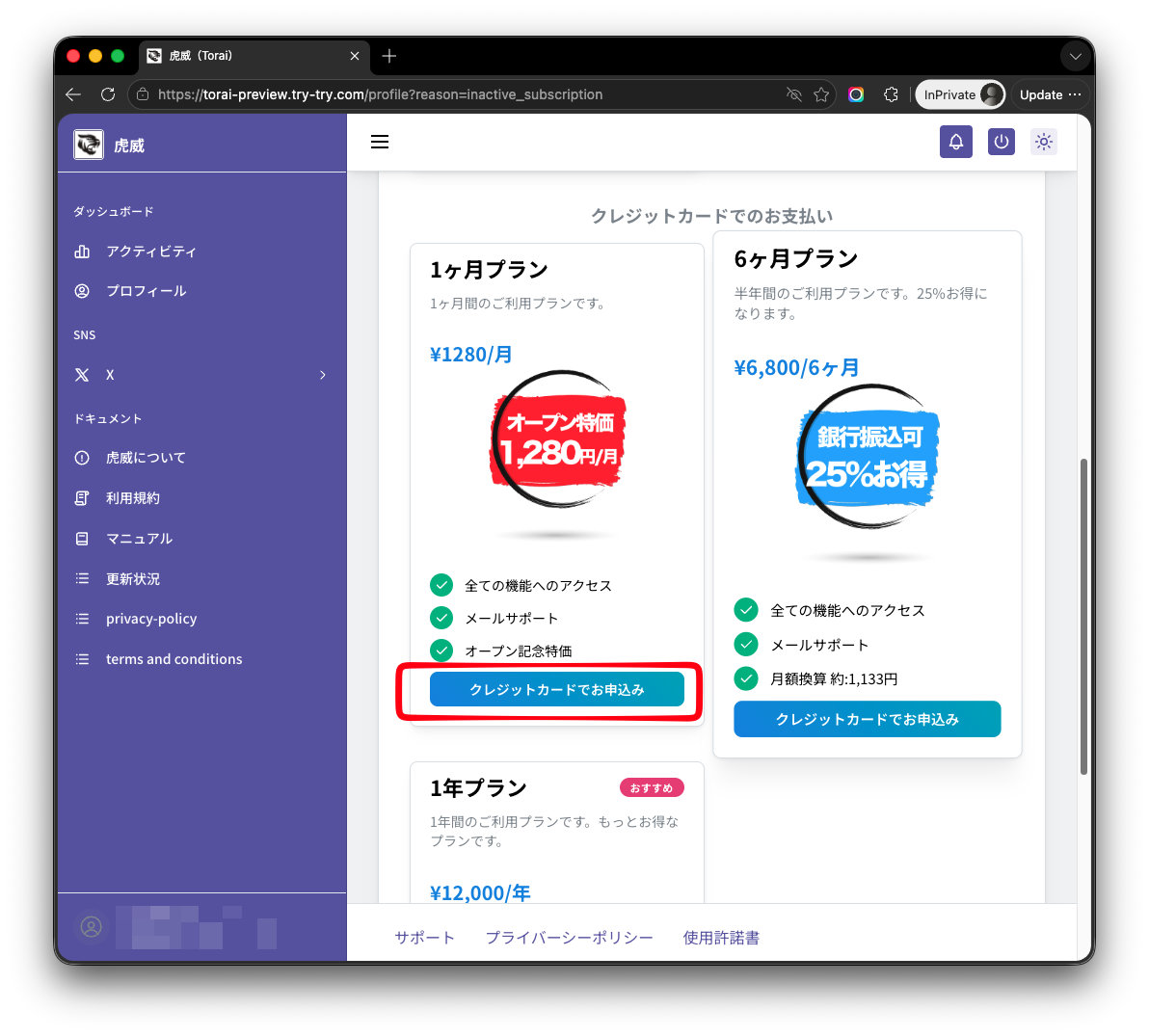
Task: Click the おすすめ badge on the 1年プラン
Action: click(x=652, y=787)
